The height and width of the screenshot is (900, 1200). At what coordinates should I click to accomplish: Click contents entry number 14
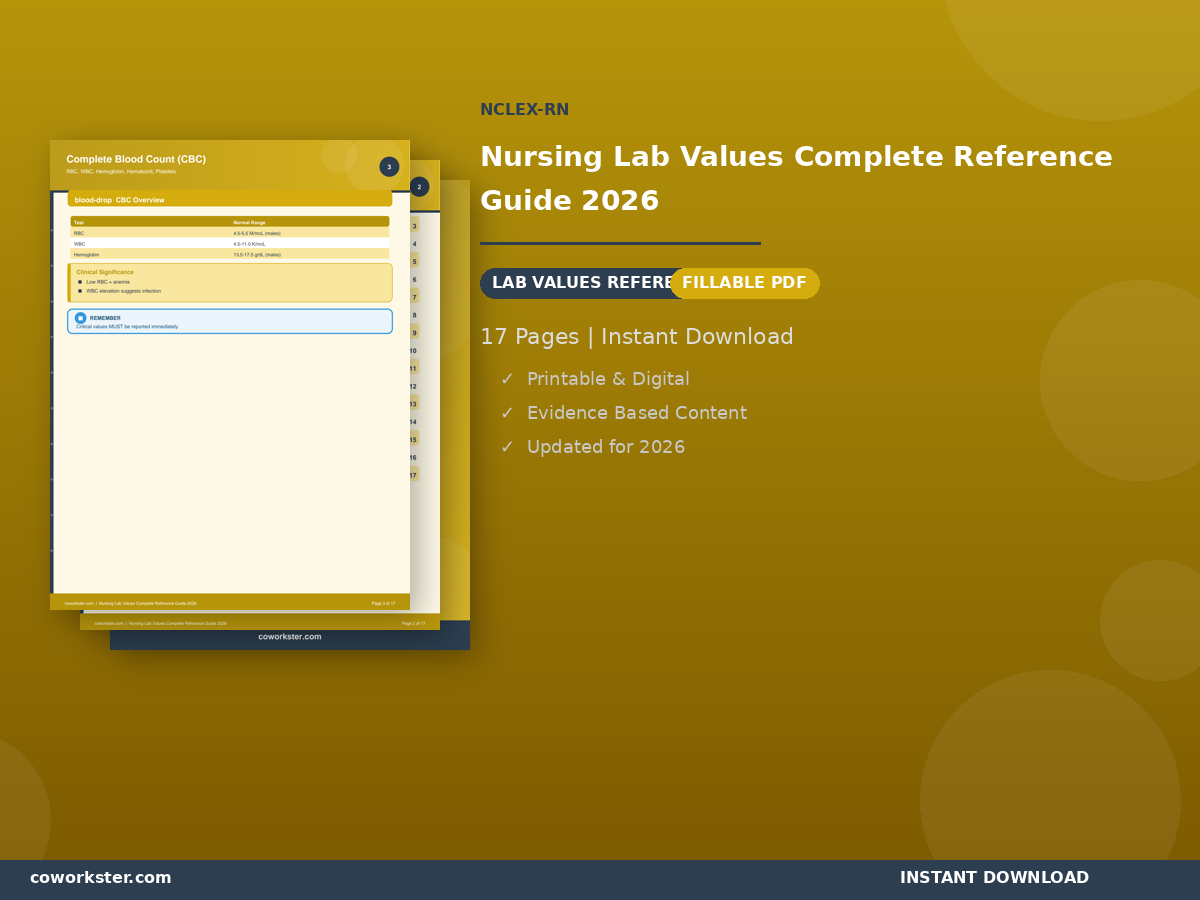[x=412, y=422]
